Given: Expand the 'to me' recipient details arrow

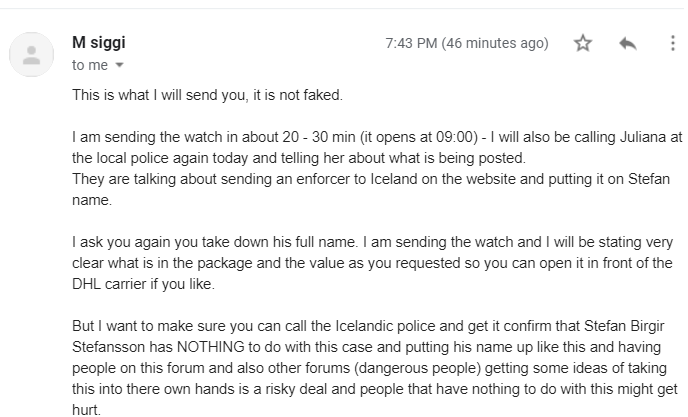Looking at the screenshot, I should 120,65.
